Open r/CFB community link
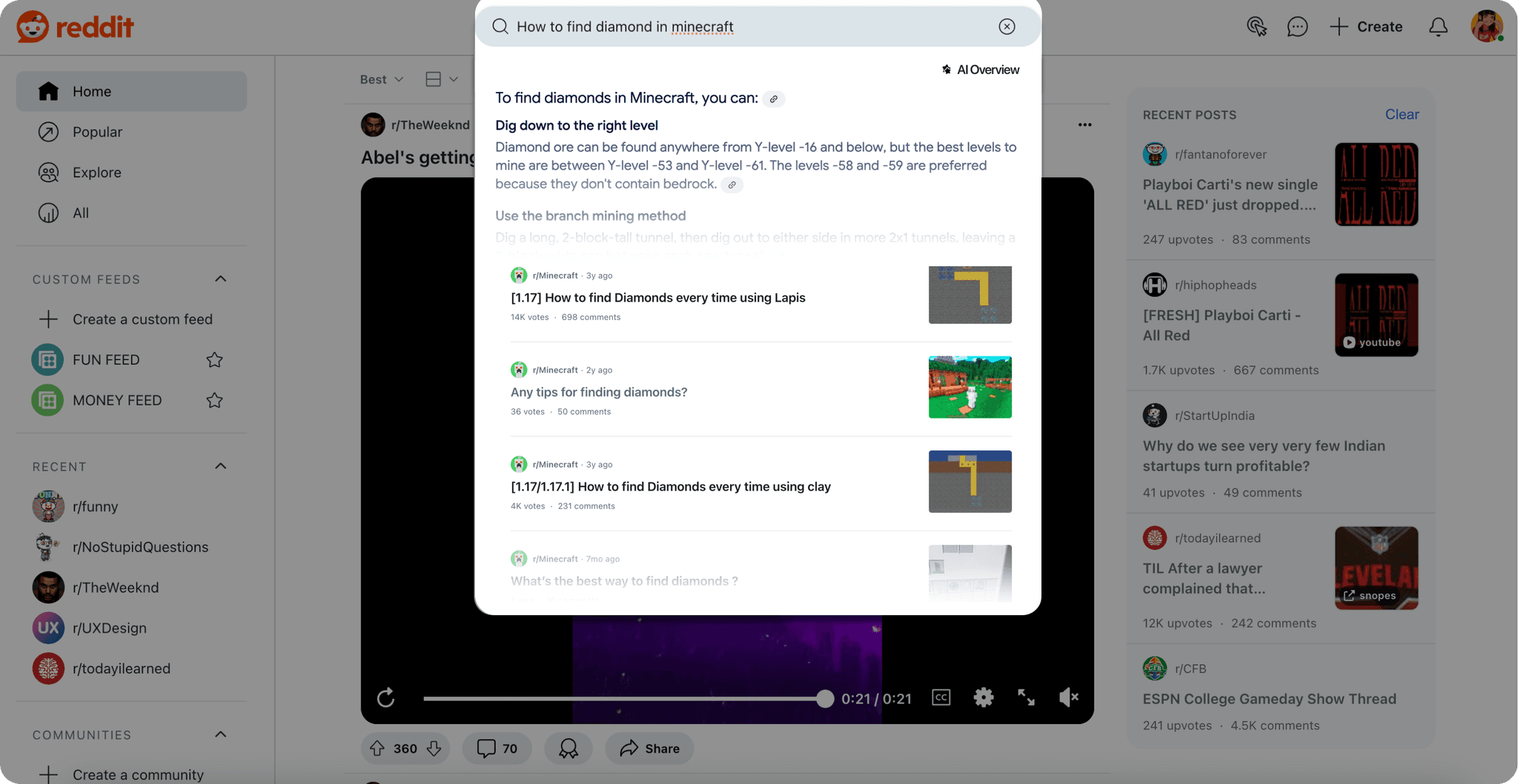Screen dimensions: 1518x784 point(1190,669)
